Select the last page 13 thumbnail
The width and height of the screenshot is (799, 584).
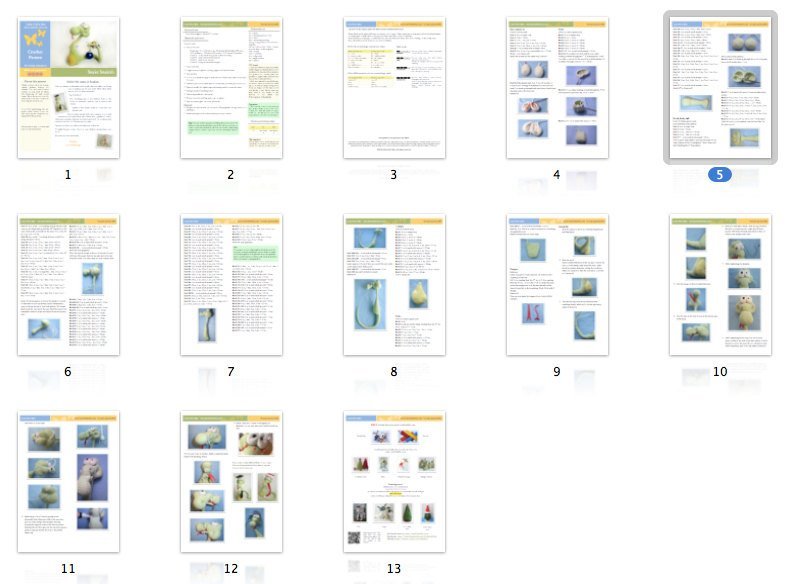click(394, 482)
